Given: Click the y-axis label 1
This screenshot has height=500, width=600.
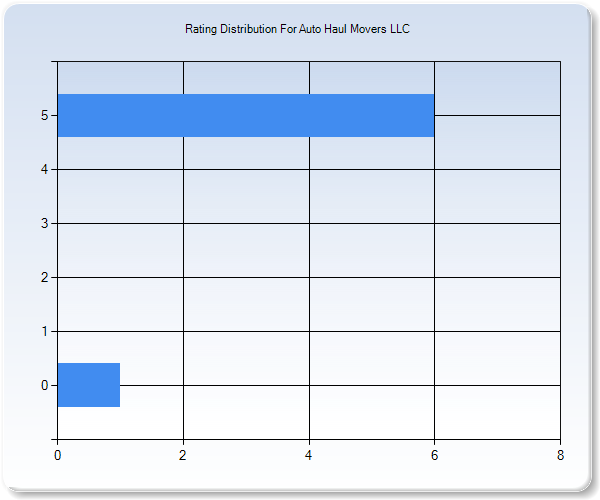Looking at the screenshot, I should tap(45, 331).
